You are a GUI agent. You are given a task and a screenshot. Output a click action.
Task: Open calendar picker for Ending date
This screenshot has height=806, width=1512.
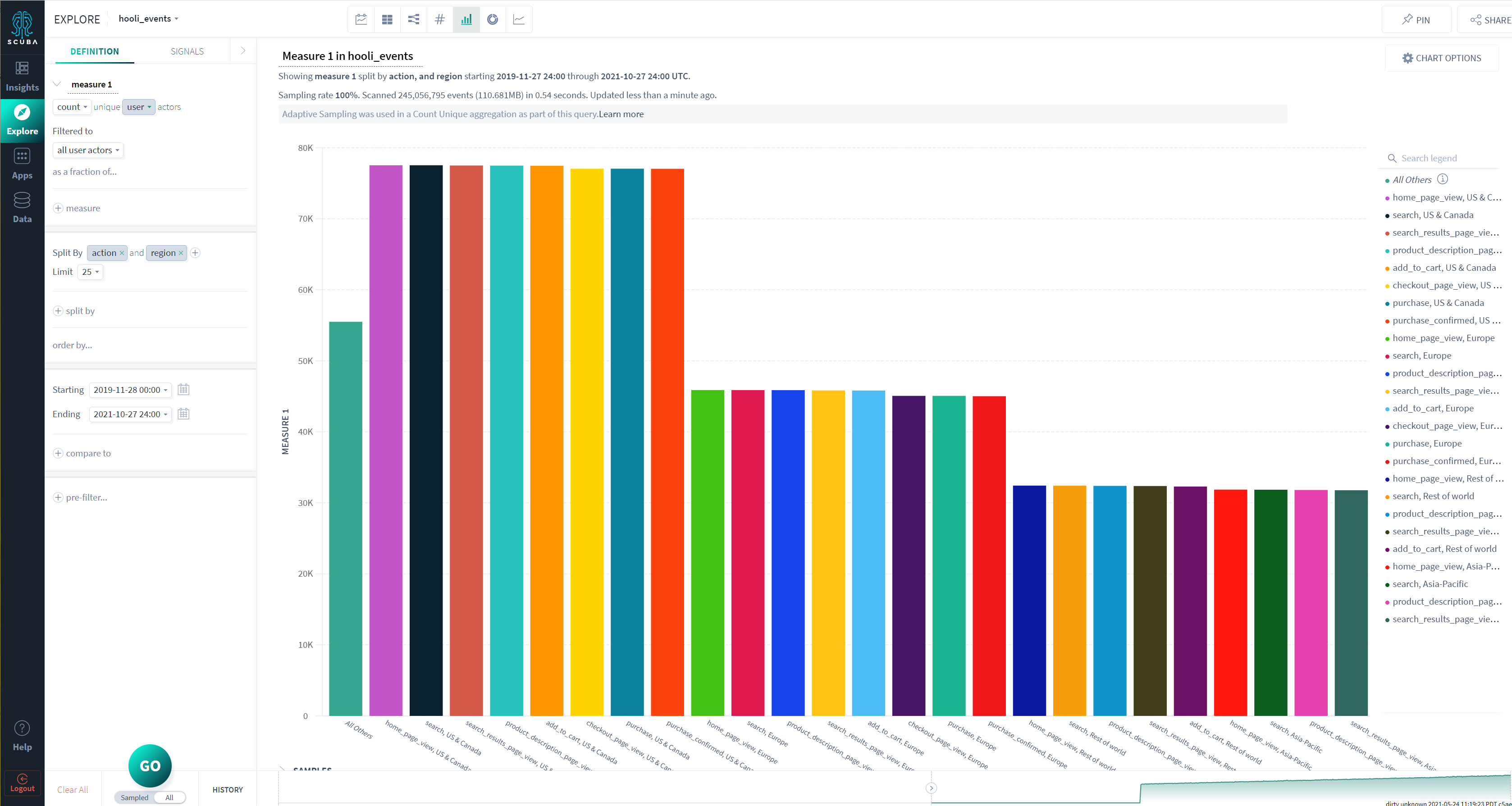[x=184, y=414]
